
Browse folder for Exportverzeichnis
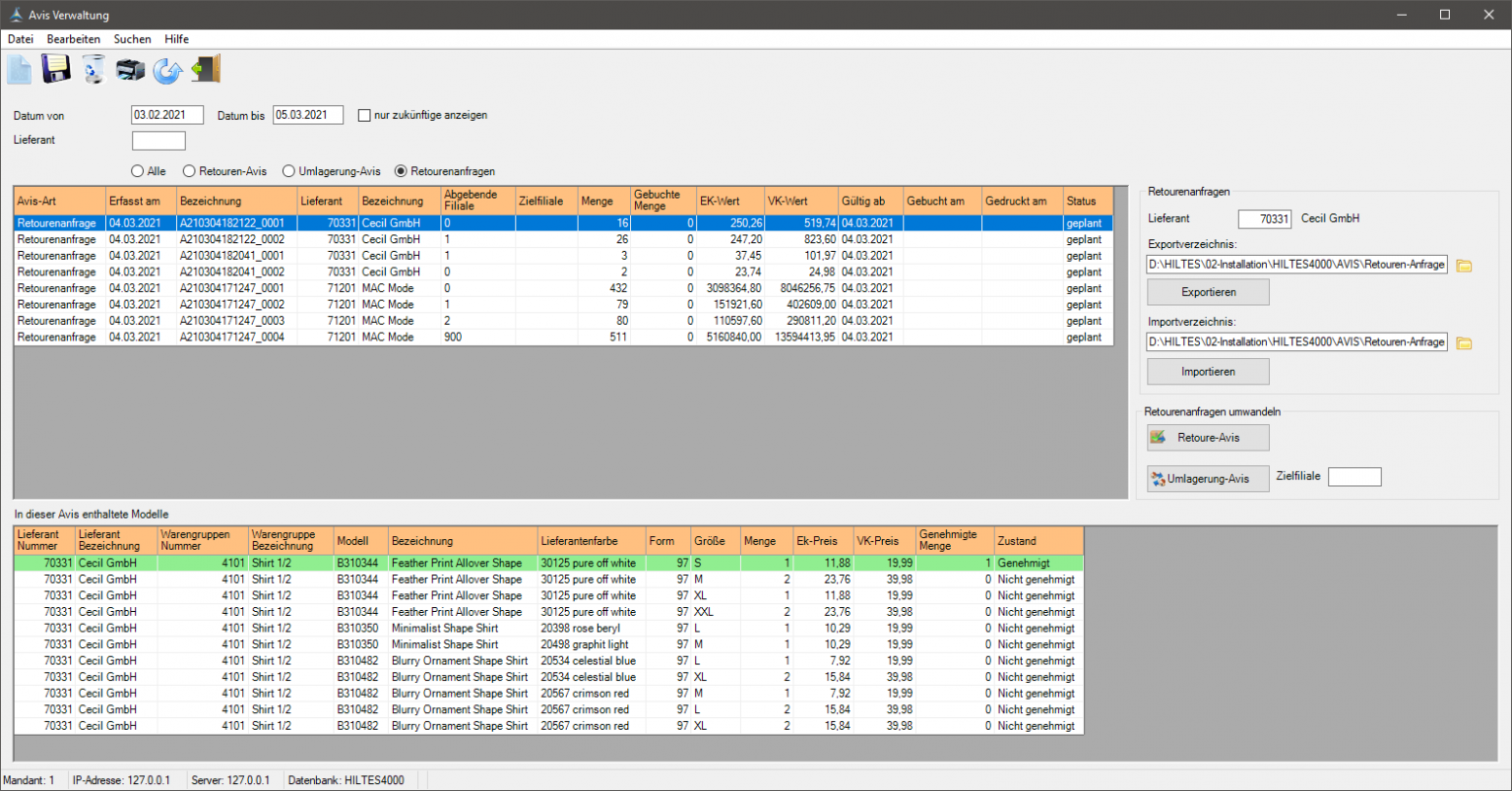tap(1464, 266)
